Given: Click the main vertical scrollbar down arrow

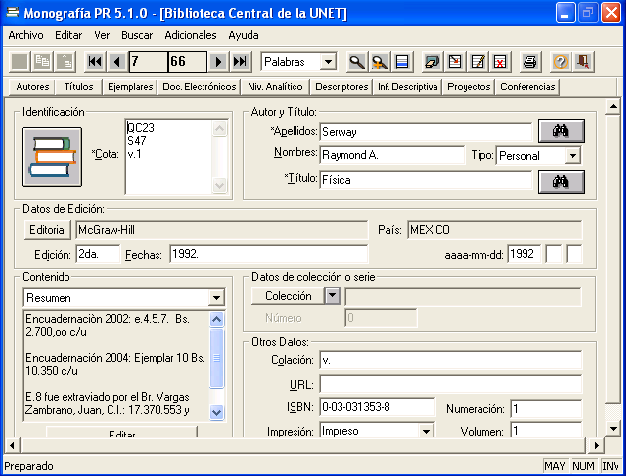Looking at the screenshot, I should (x=613, y=429).
